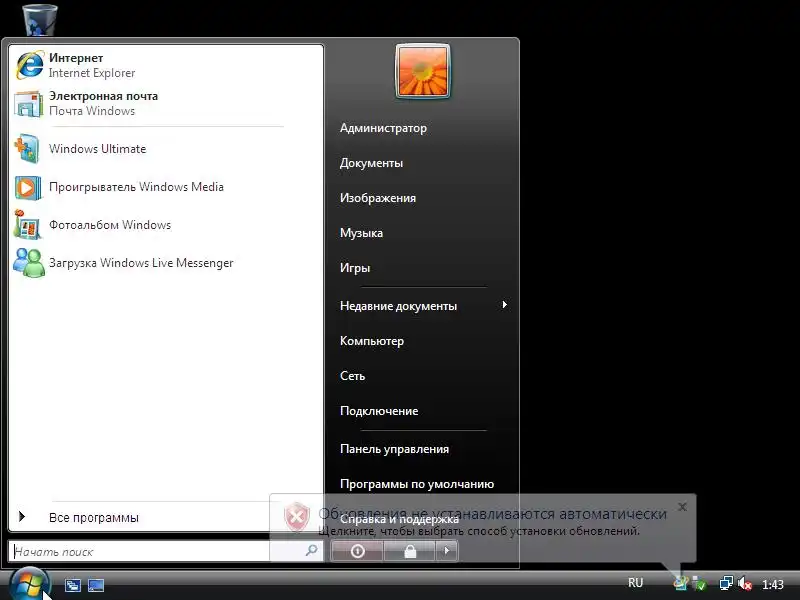The width and height of the screenshot is (800, 600).
Task: Expand Все программы list
Action: coord(166,517)
